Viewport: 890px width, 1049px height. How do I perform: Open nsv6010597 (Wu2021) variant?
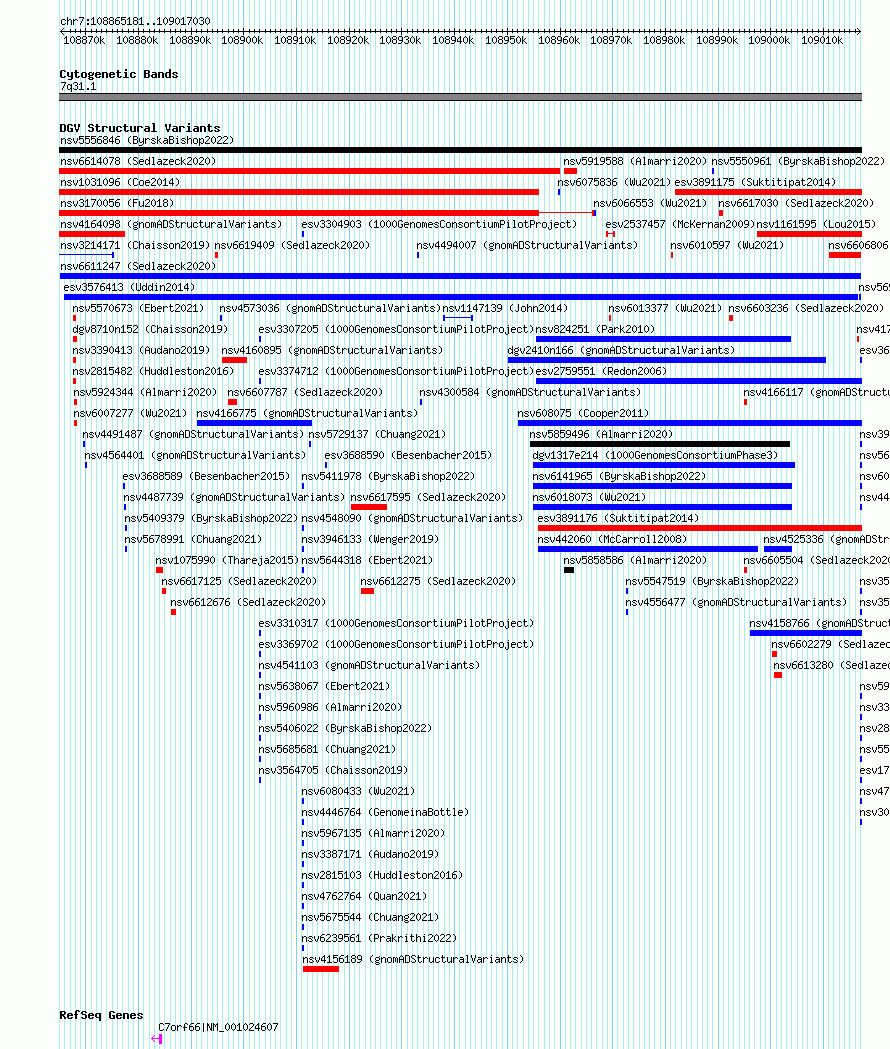tap(727, 245)
